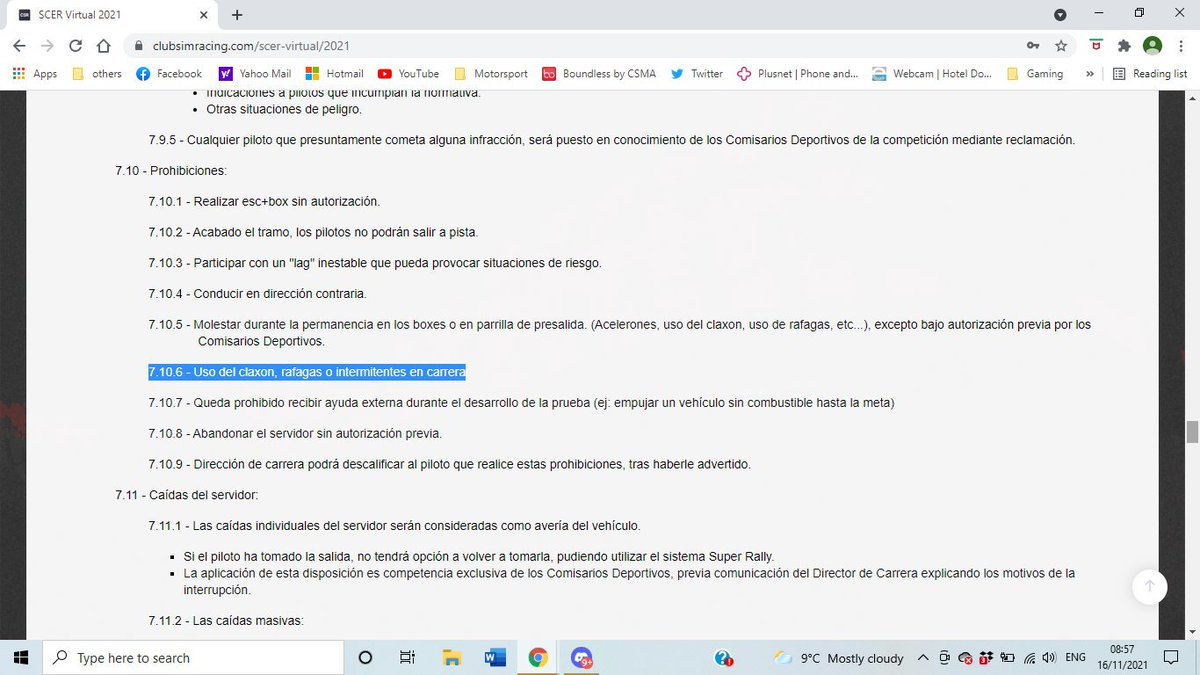Open the Yahoo Mail bookmark
Image resolution: width=1200 pixels, height=675 pixels.
pos(255,73)
